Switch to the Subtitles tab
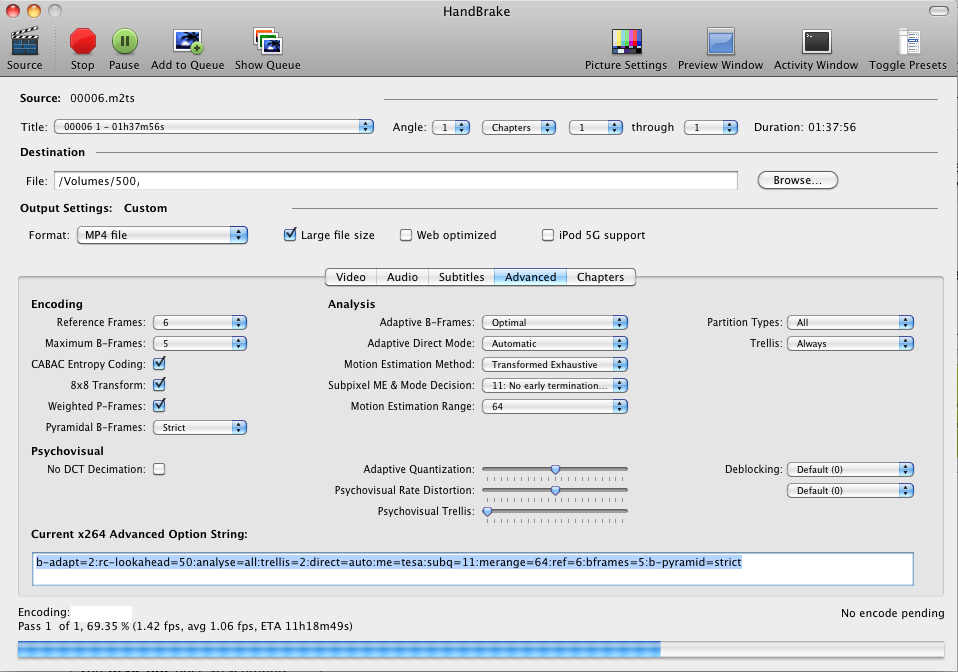This screenshot has height=672, width=958. 461,277
